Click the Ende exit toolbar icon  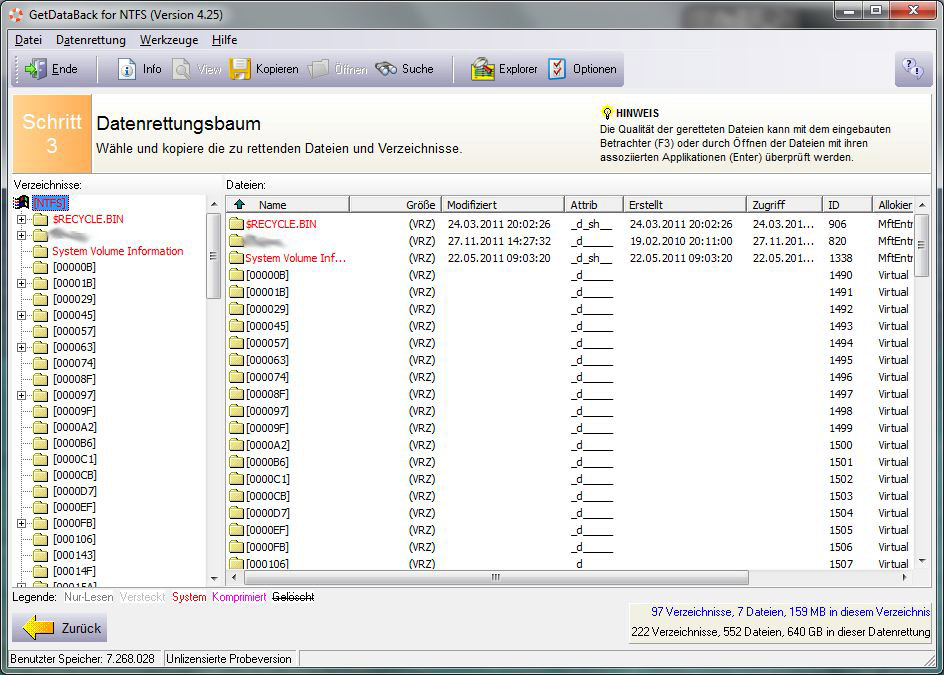tap(35, 69)
